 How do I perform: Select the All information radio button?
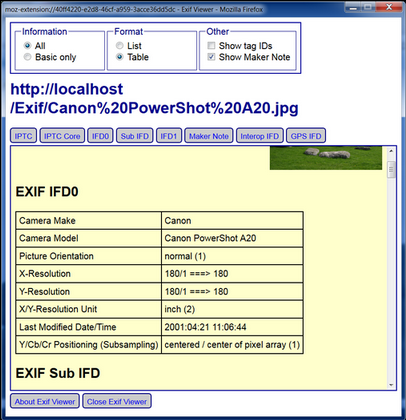27,45
